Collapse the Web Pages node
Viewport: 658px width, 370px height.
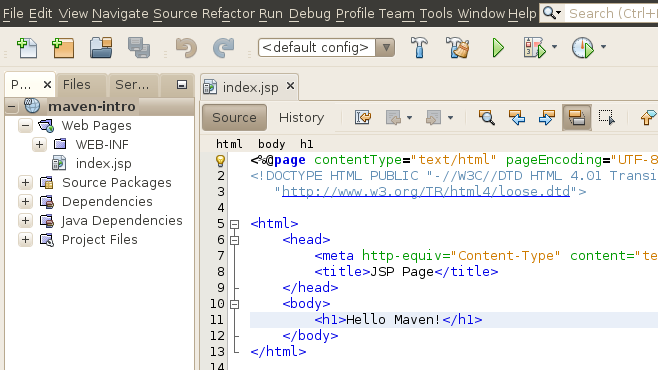[x=26, y=125]
